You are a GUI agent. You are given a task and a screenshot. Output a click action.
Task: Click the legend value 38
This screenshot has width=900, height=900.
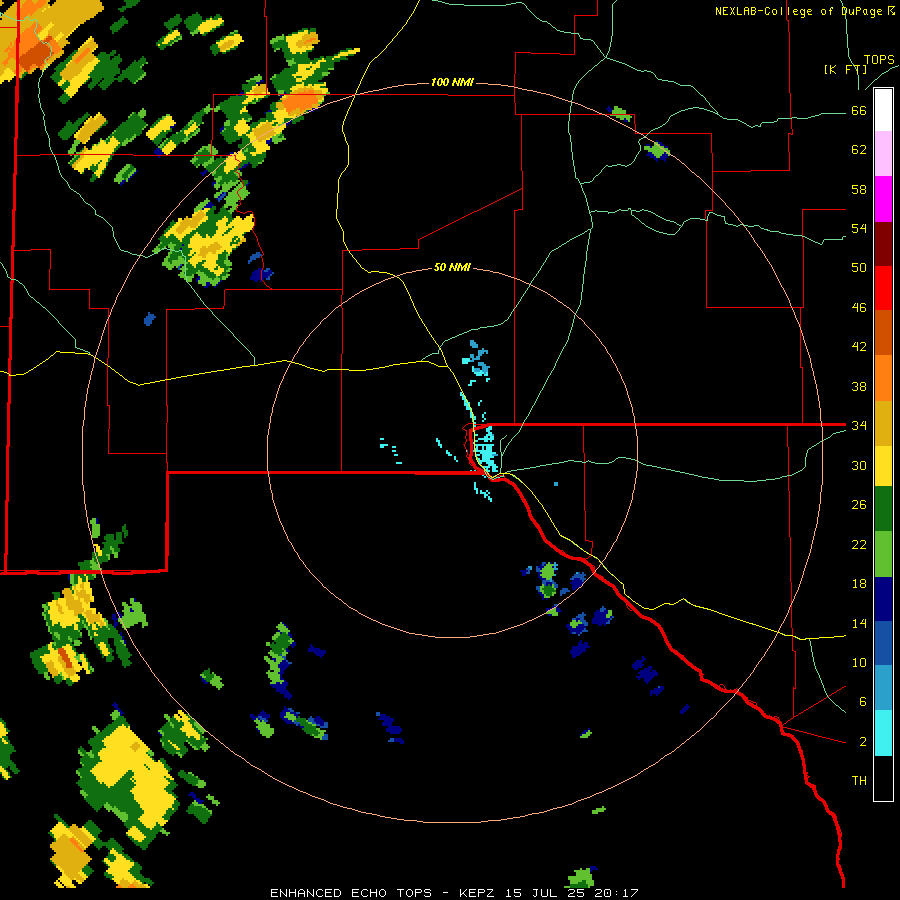[x=859, y=386]
